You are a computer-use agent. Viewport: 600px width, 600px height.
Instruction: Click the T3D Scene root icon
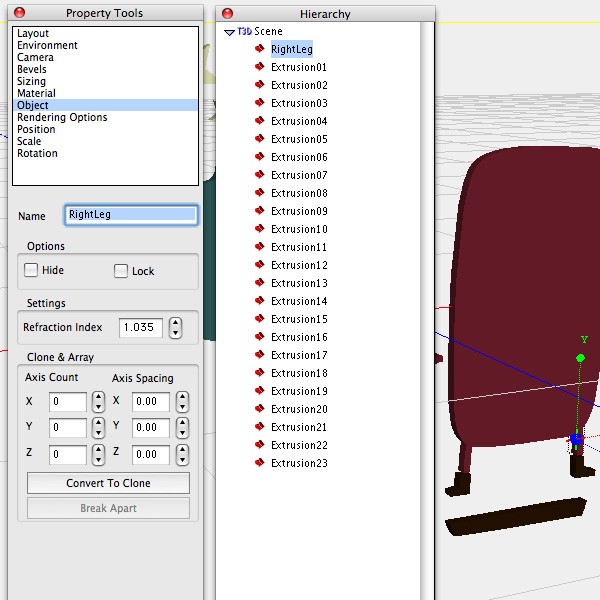click(x=244, y=31)
